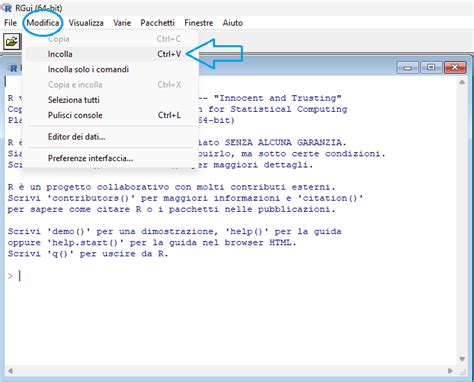The height and width of the screenshot is (382, 474).
Task: Close the Modifica menu in the menu bar
Action: point(43,23)
